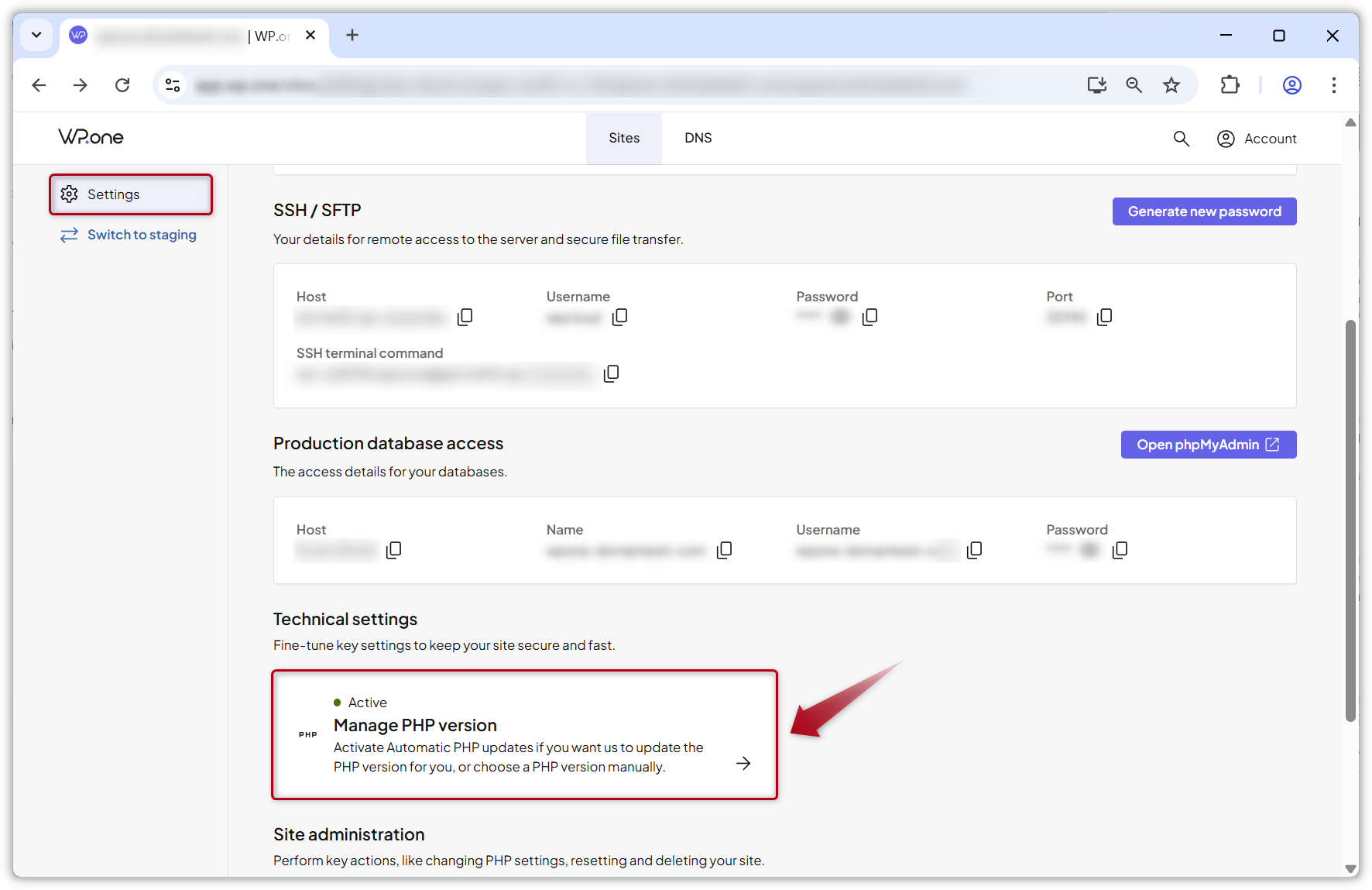1372x890 pixels.
Task: Switch to the Sites tab
Action: pos(624,138)
